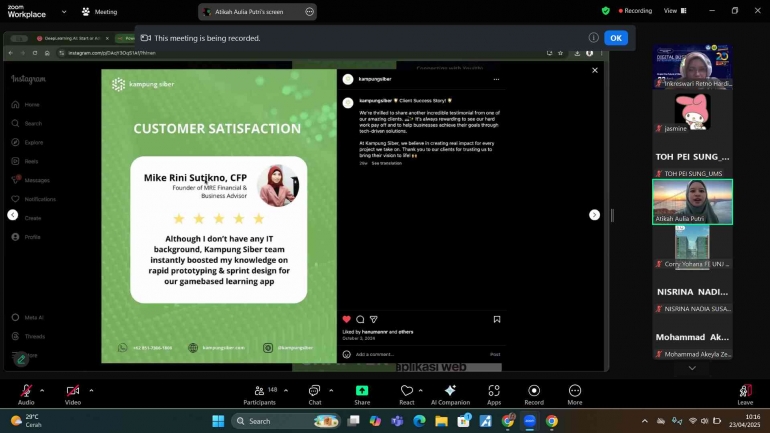The width and height of the screenshot is (770, 433).
Task: Save post with bookmark icon
Action: (x=497, y=319)
